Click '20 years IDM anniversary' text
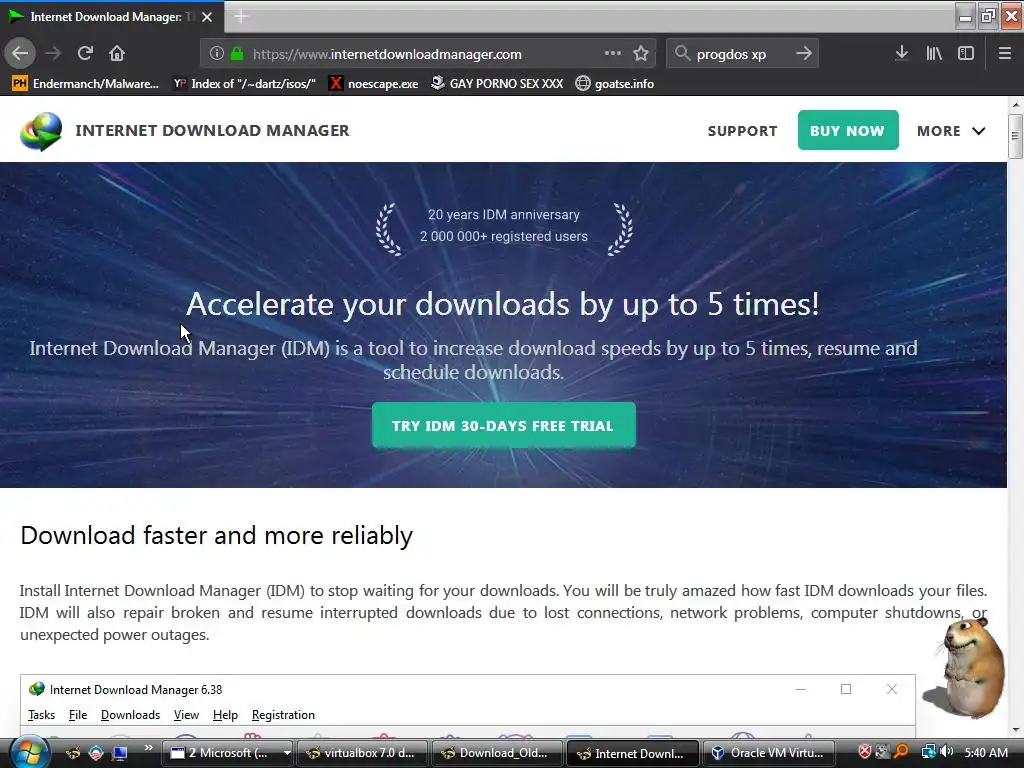1024x768 pixels. pos(504,215)
